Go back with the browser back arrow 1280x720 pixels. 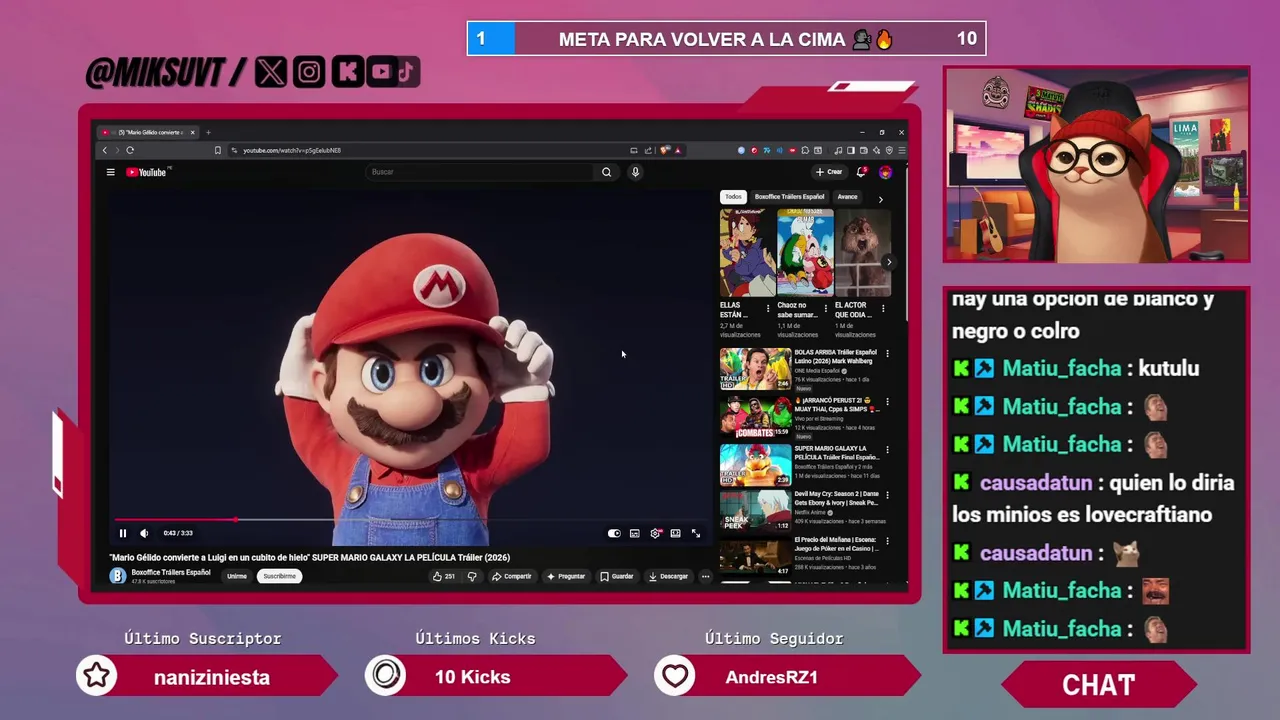[x=104, y=150]
